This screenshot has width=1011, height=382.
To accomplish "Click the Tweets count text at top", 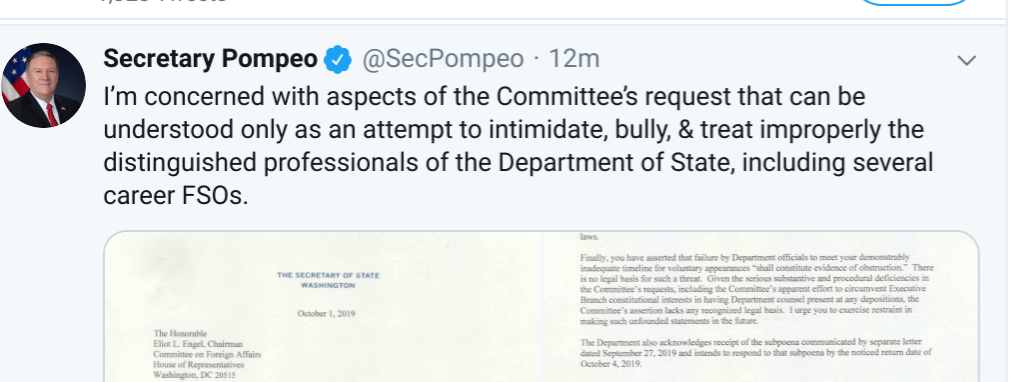I will (162, 2).
